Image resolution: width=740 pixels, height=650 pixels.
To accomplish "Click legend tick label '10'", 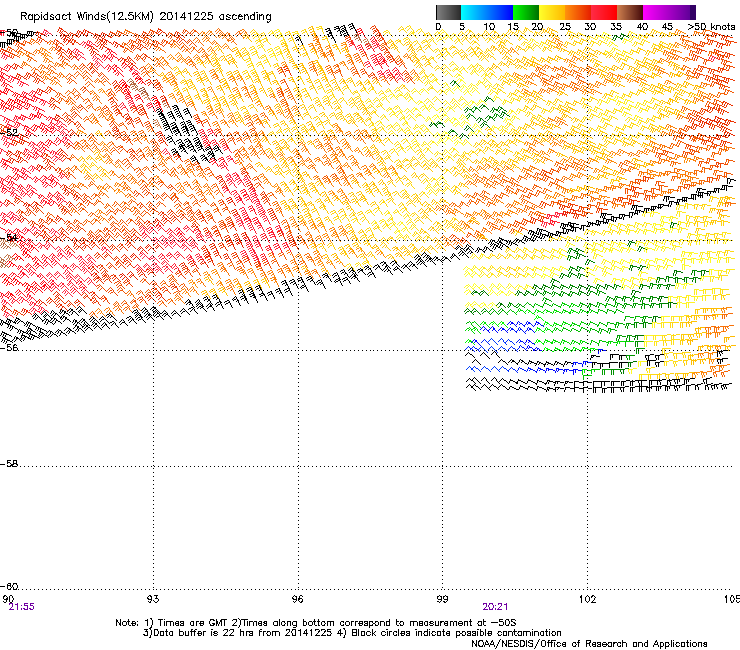I will (489, 27).
